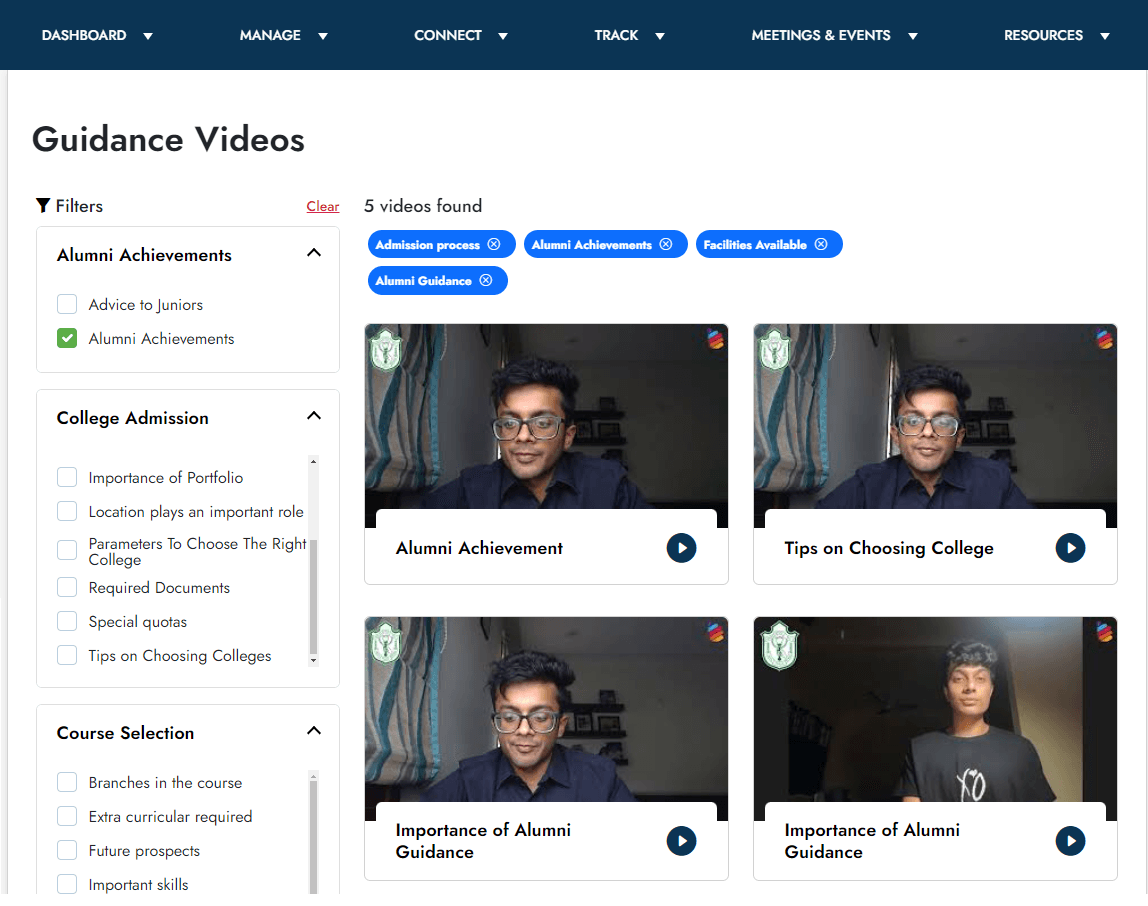Collapse the Course Selection filter section

tap(314, 731)
